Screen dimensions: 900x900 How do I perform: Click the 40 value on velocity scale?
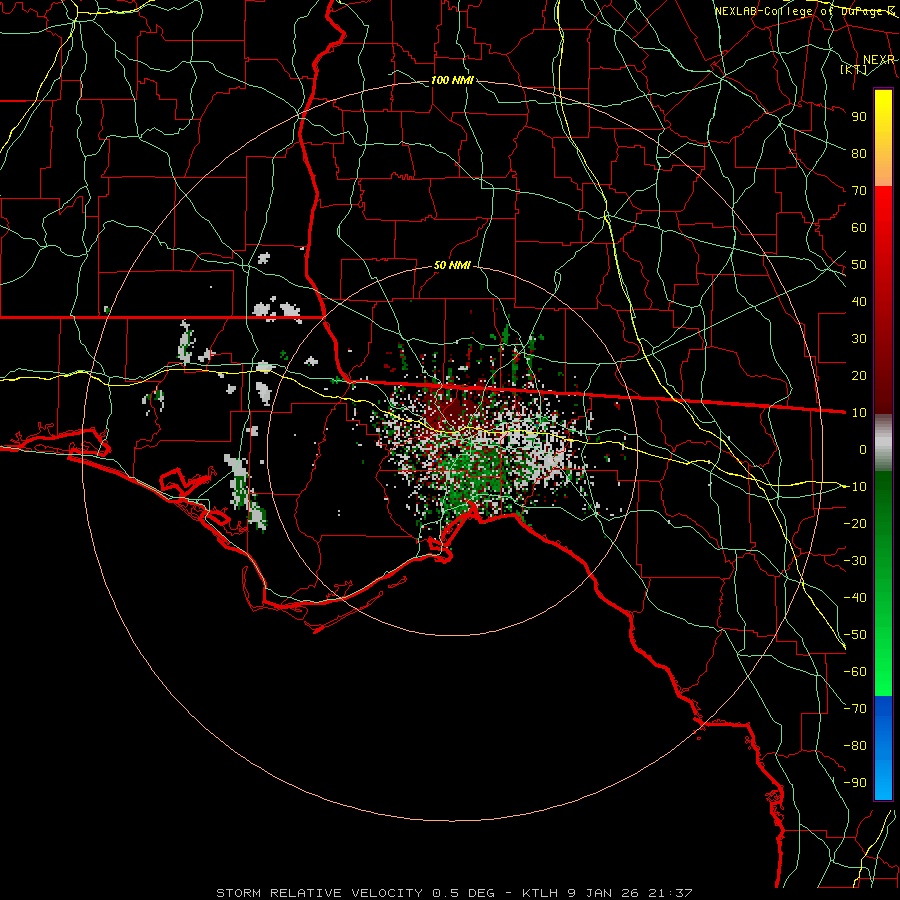click(x=859, y=301)
